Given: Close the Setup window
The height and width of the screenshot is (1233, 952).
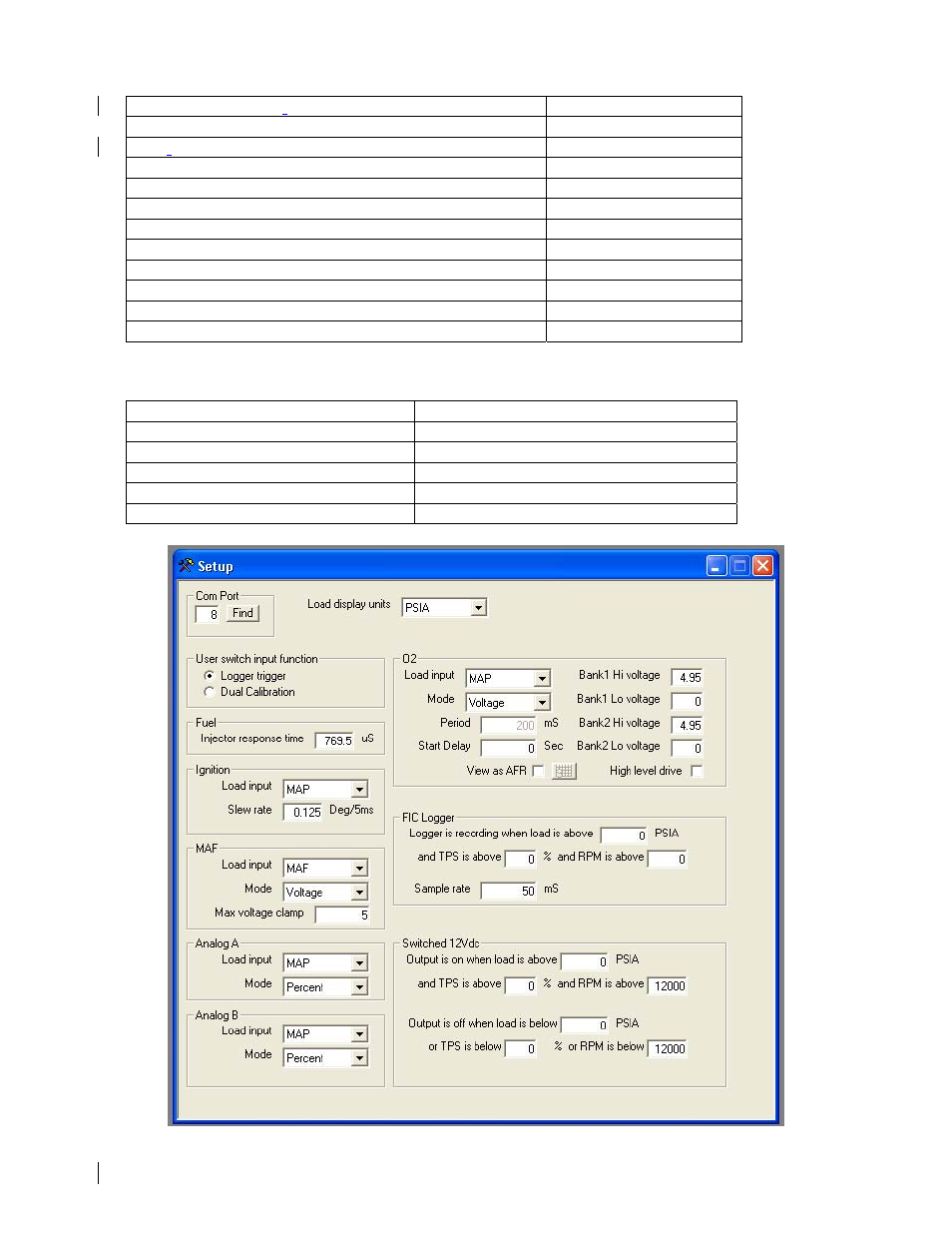Looking at the screenshot, I should [762, 566].
